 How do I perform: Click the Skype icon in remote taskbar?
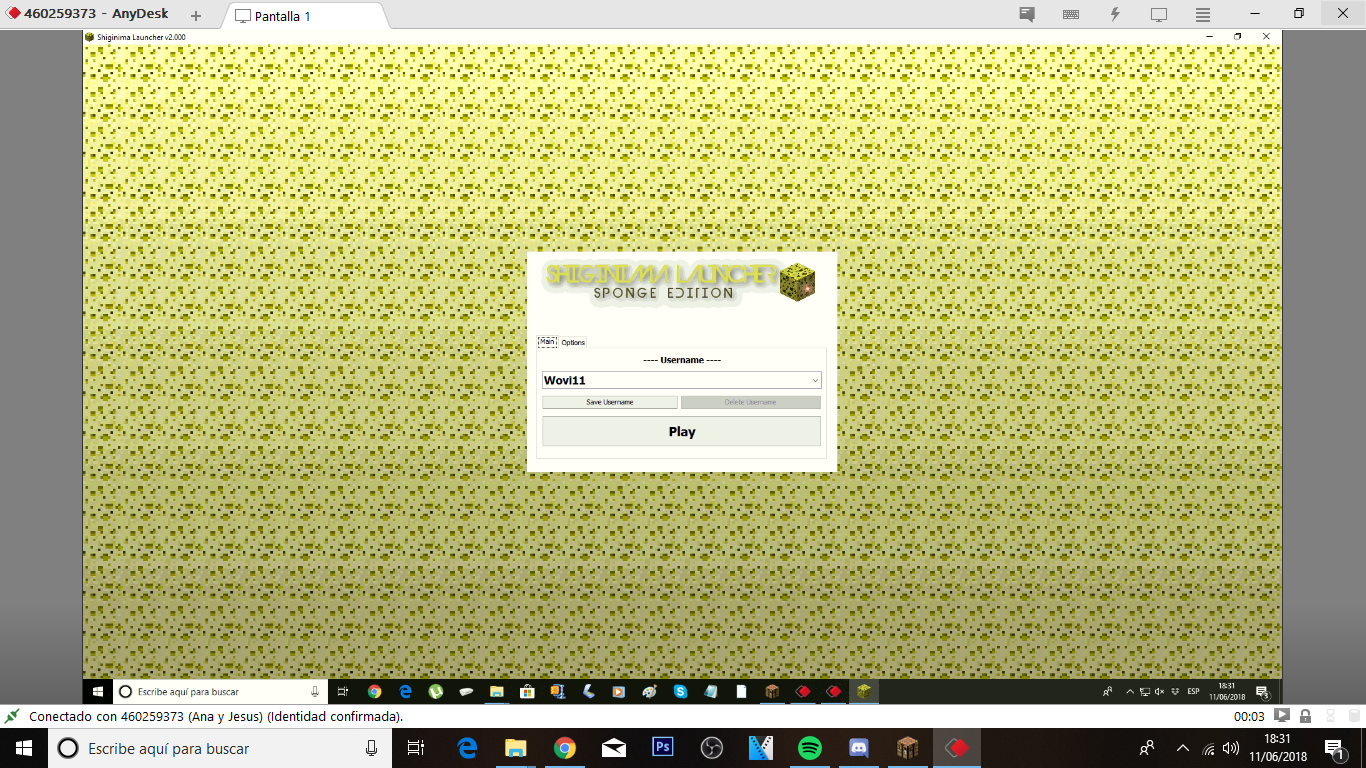coord(680,691)
